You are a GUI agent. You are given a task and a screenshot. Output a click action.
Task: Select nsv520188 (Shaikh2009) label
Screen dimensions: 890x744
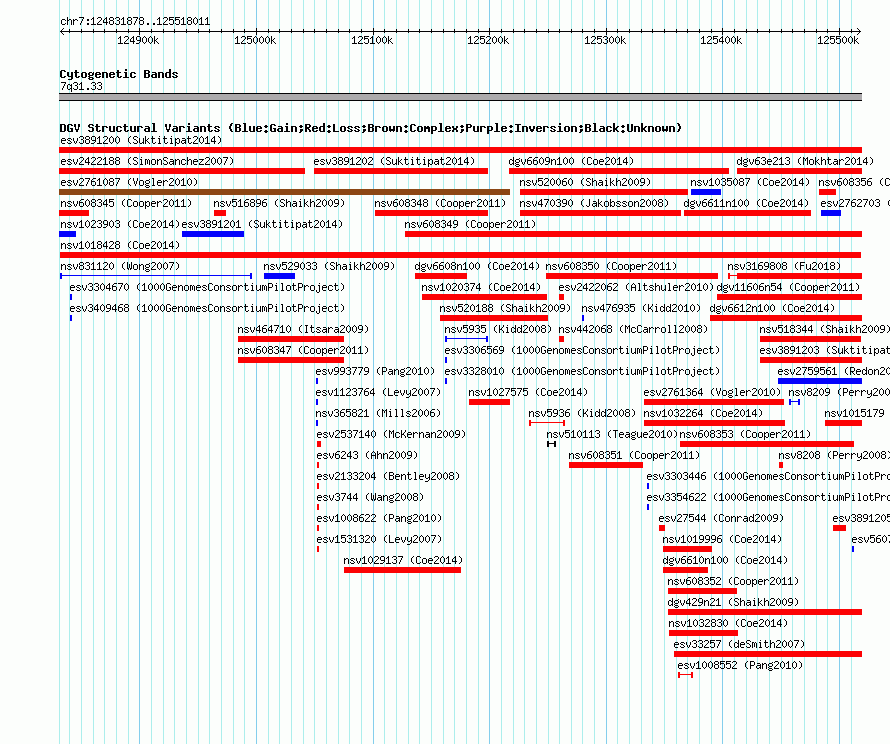(x=505, y=308)
